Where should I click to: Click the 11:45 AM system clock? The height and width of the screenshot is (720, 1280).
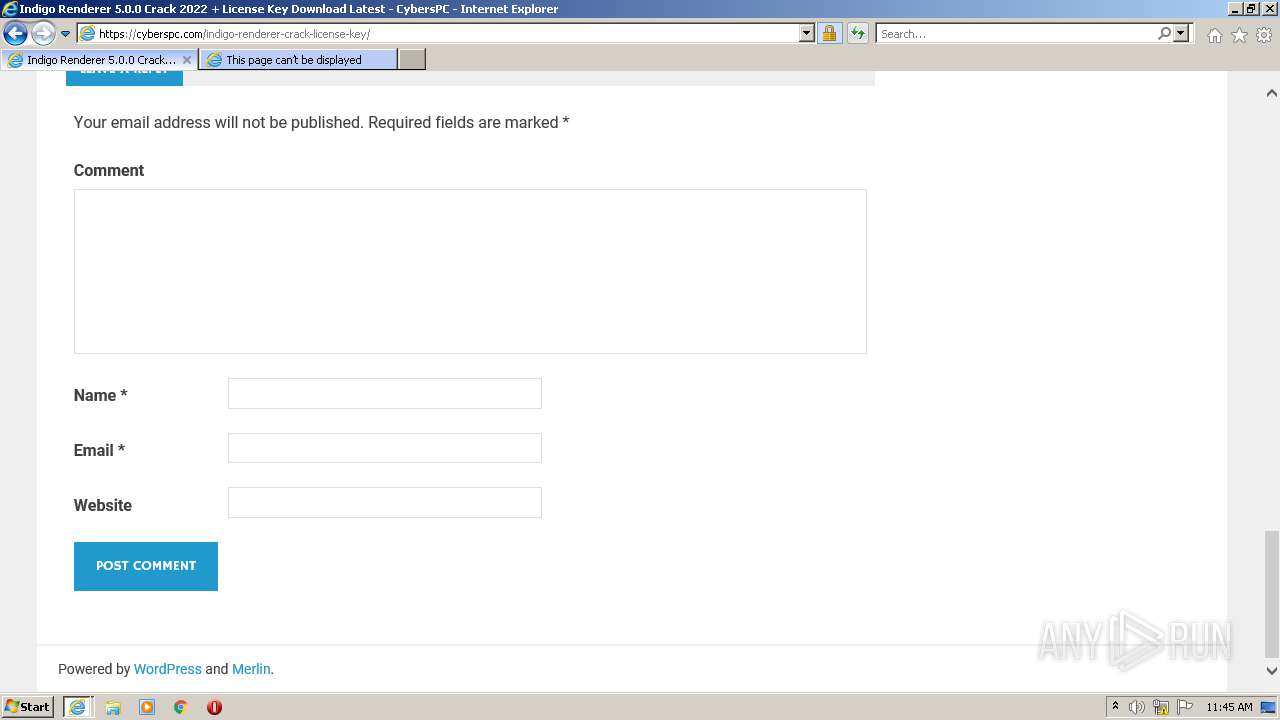tap(1229, 707)
